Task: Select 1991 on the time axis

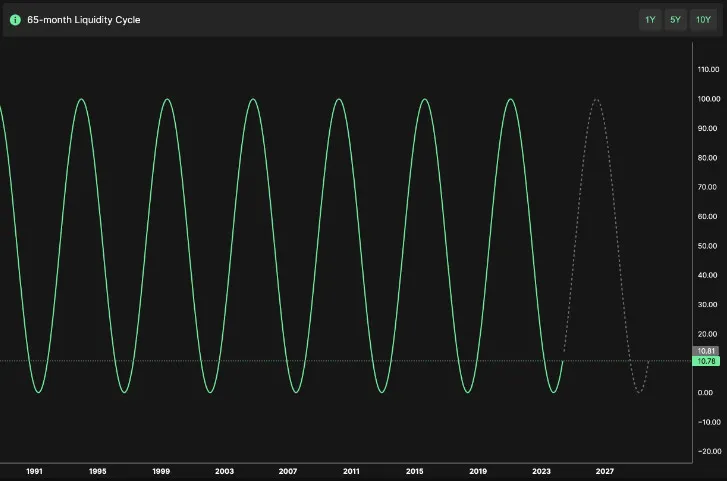Action: (35, 470)
